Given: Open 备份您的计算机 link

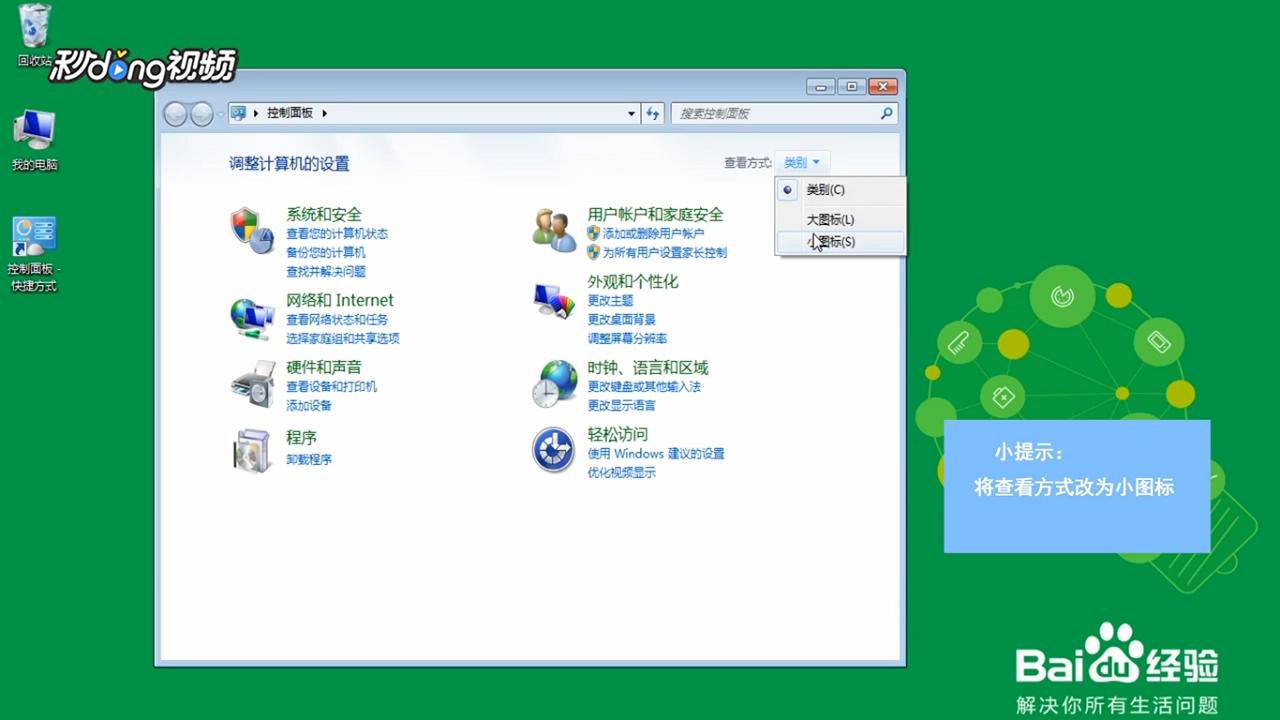Looking at the screenshot, I should point(326,252).
